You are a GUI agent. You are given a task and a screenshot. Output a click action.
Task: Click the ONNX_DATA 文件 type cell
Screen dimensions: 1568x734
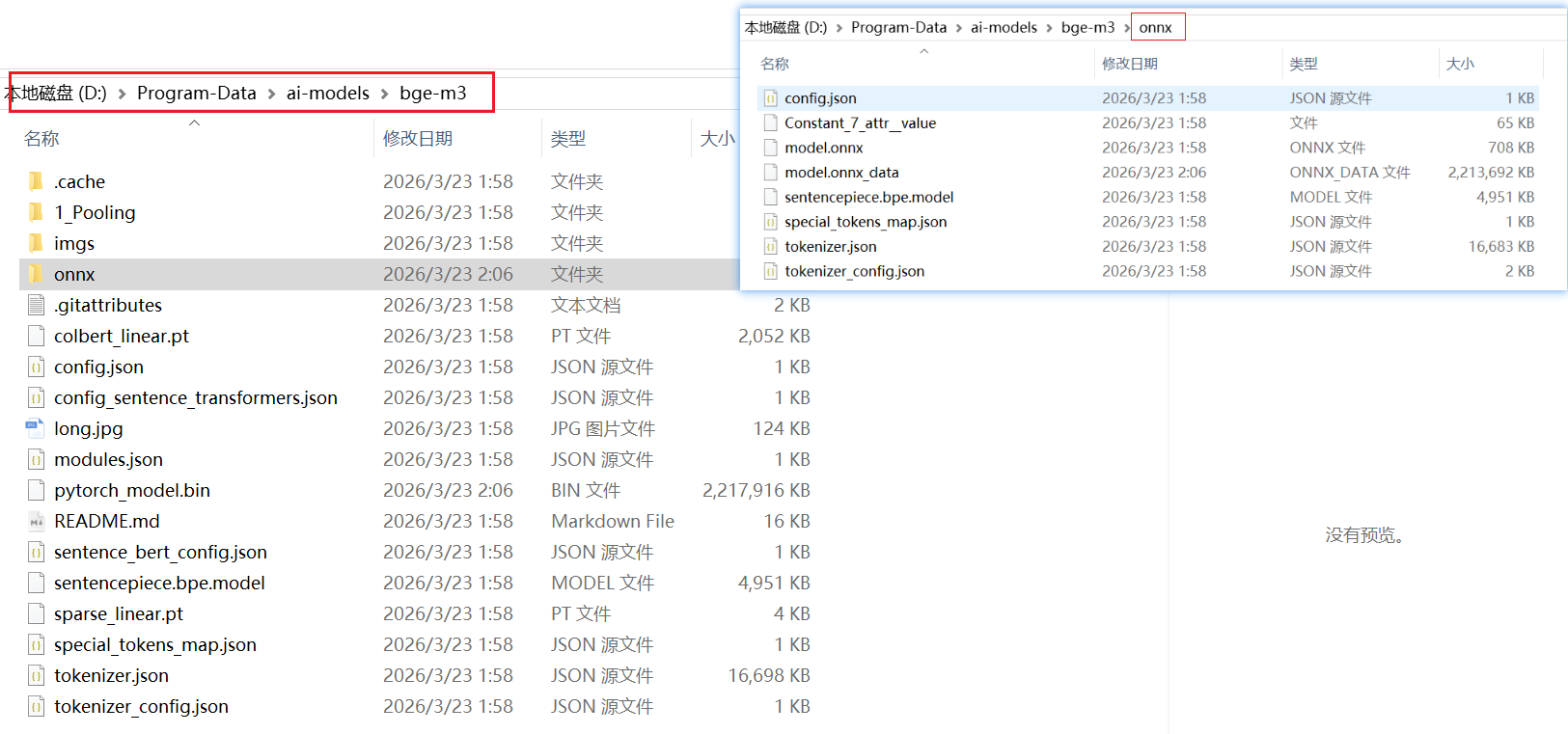tap(1350, 172)
